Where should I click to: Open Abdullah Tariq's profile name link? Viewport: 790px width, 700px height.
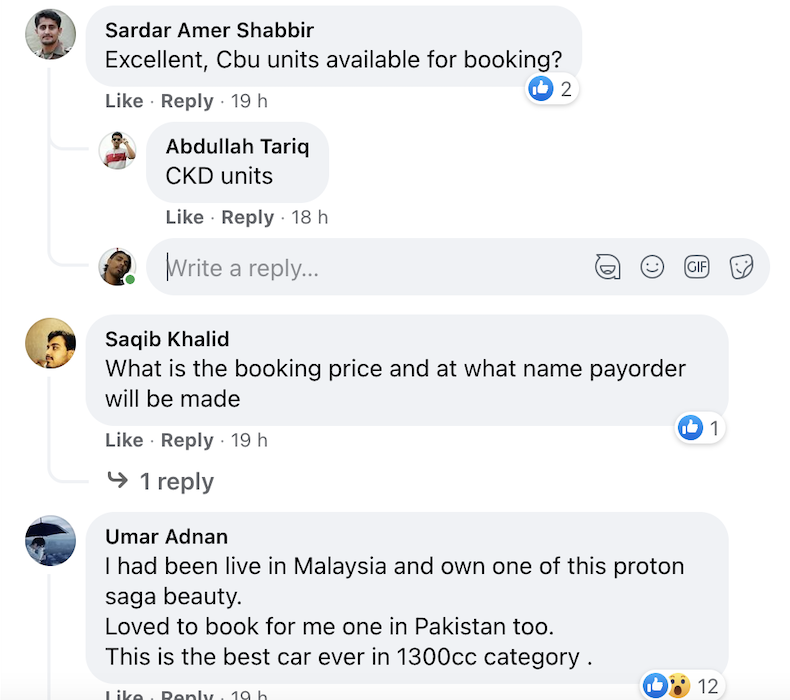pos(237,146)
